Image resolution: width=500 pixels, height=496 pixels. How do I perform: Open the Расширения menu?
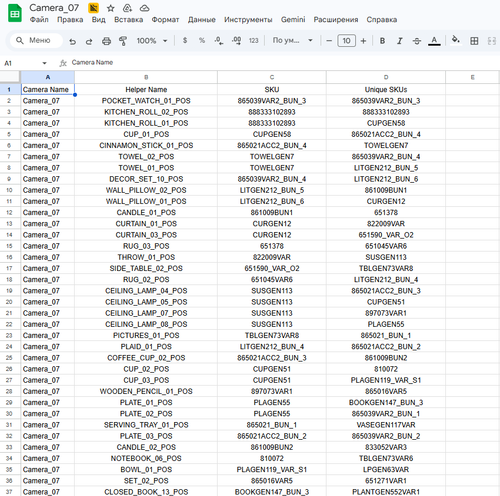click(x=336, y=20)
